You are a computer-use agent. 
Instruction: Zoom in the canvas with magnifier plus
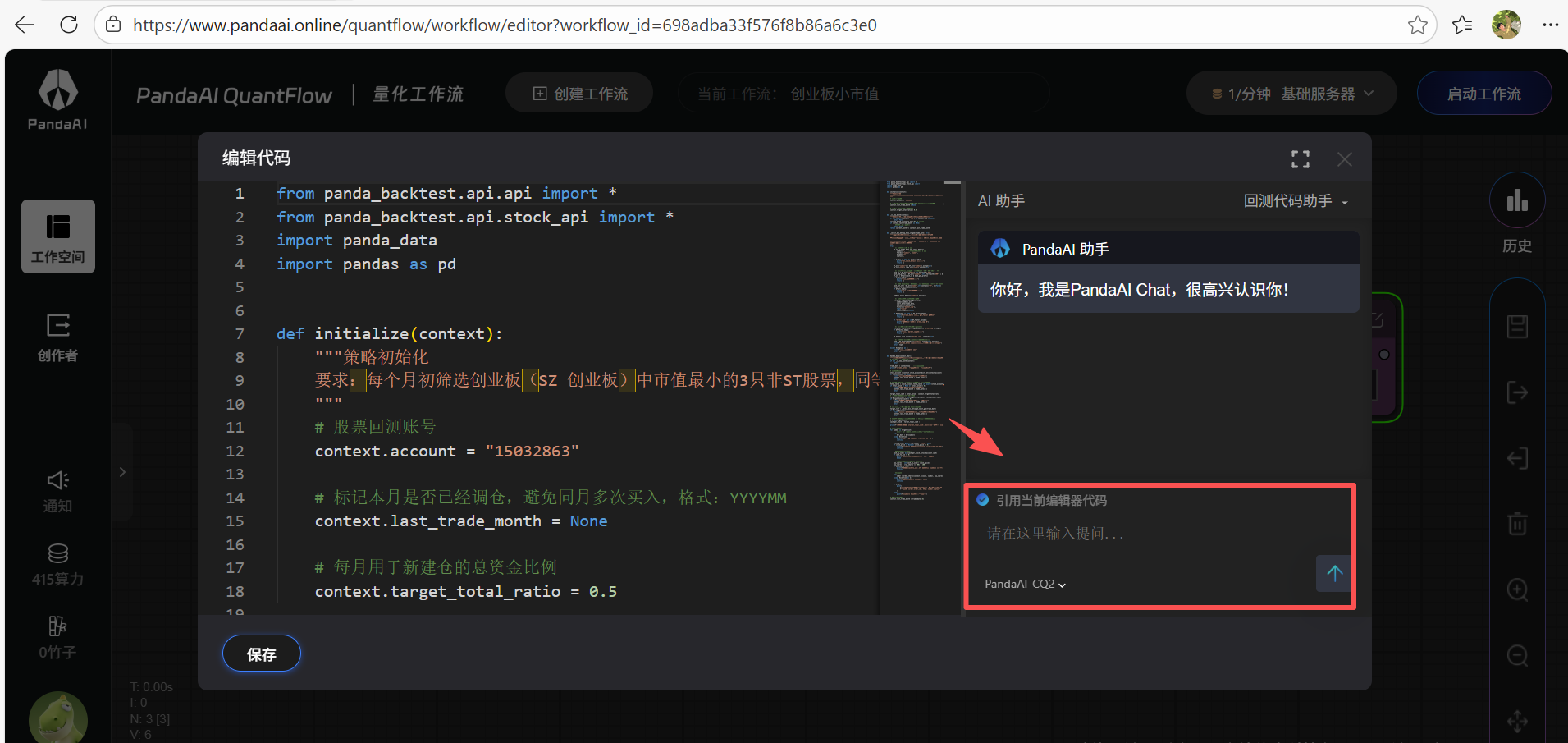(1517, 589)
